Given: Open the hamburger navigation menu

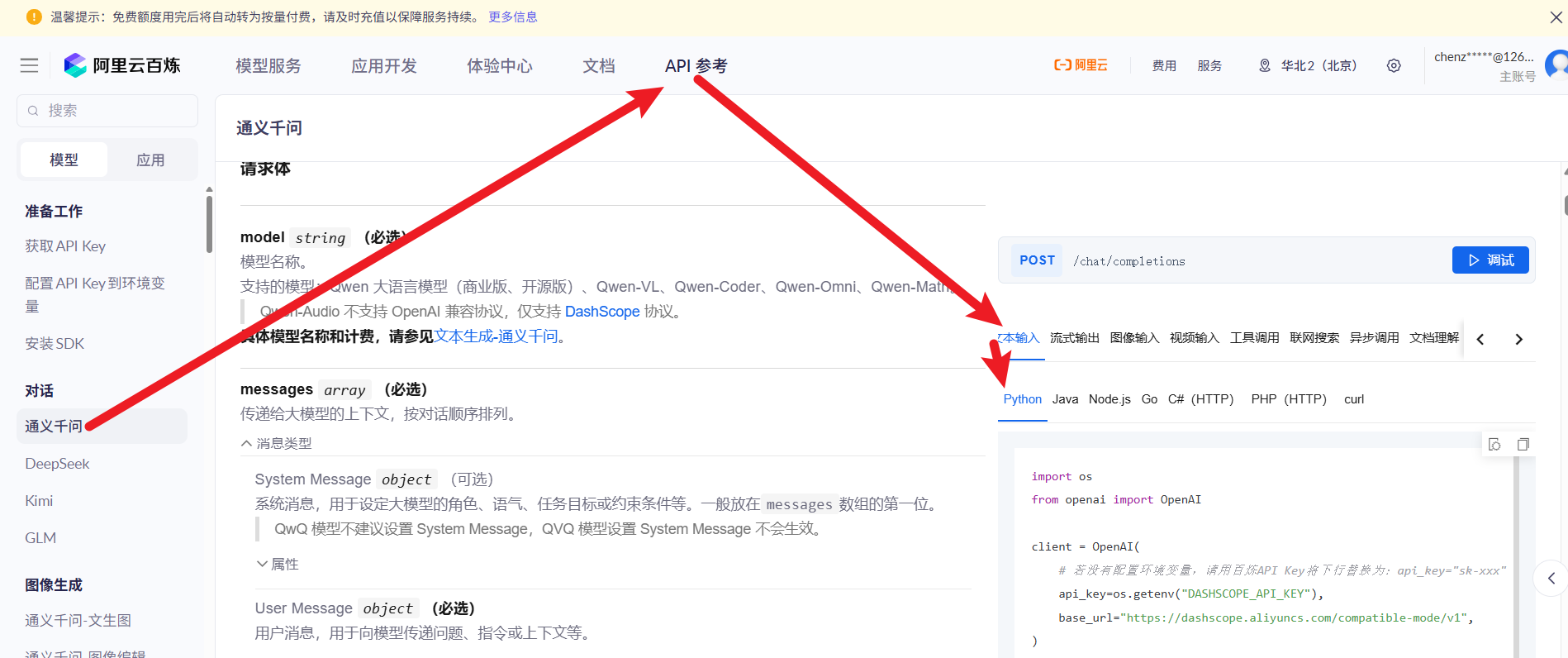Looking at the screenshot, I should (x=29, y=65).
